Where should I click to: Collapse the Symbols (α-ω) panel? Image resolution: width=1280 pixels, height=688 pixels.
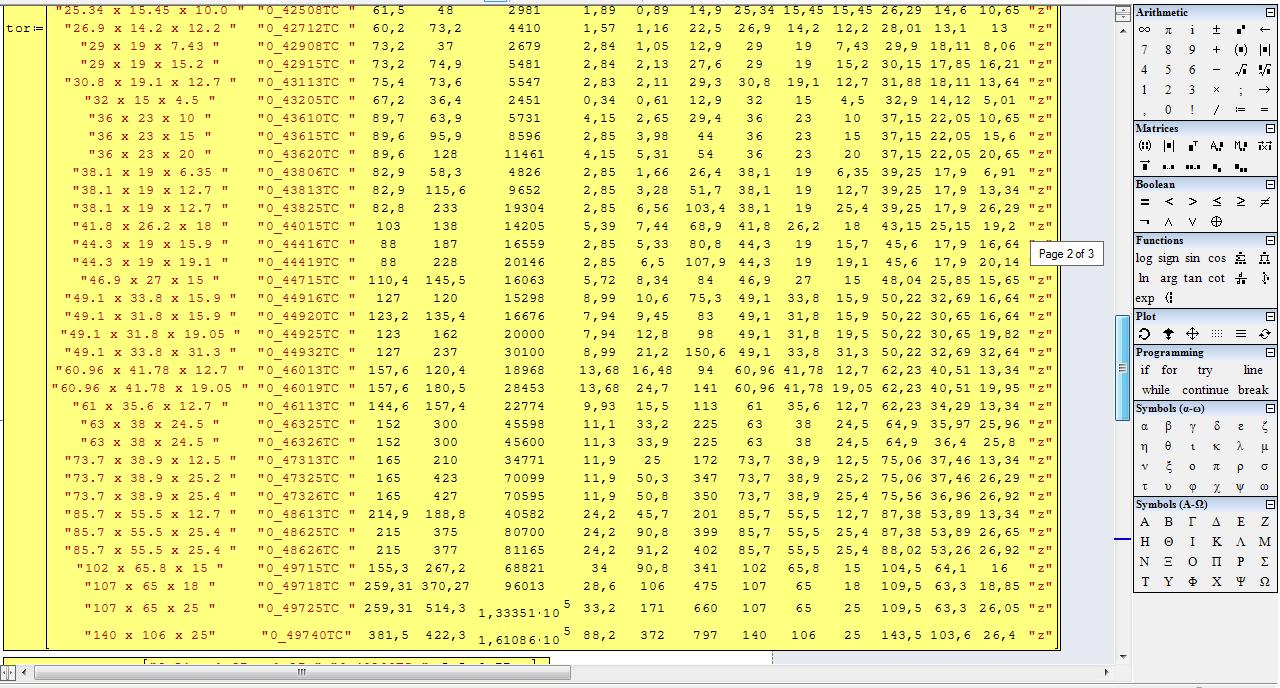[x=1270, y=409]
